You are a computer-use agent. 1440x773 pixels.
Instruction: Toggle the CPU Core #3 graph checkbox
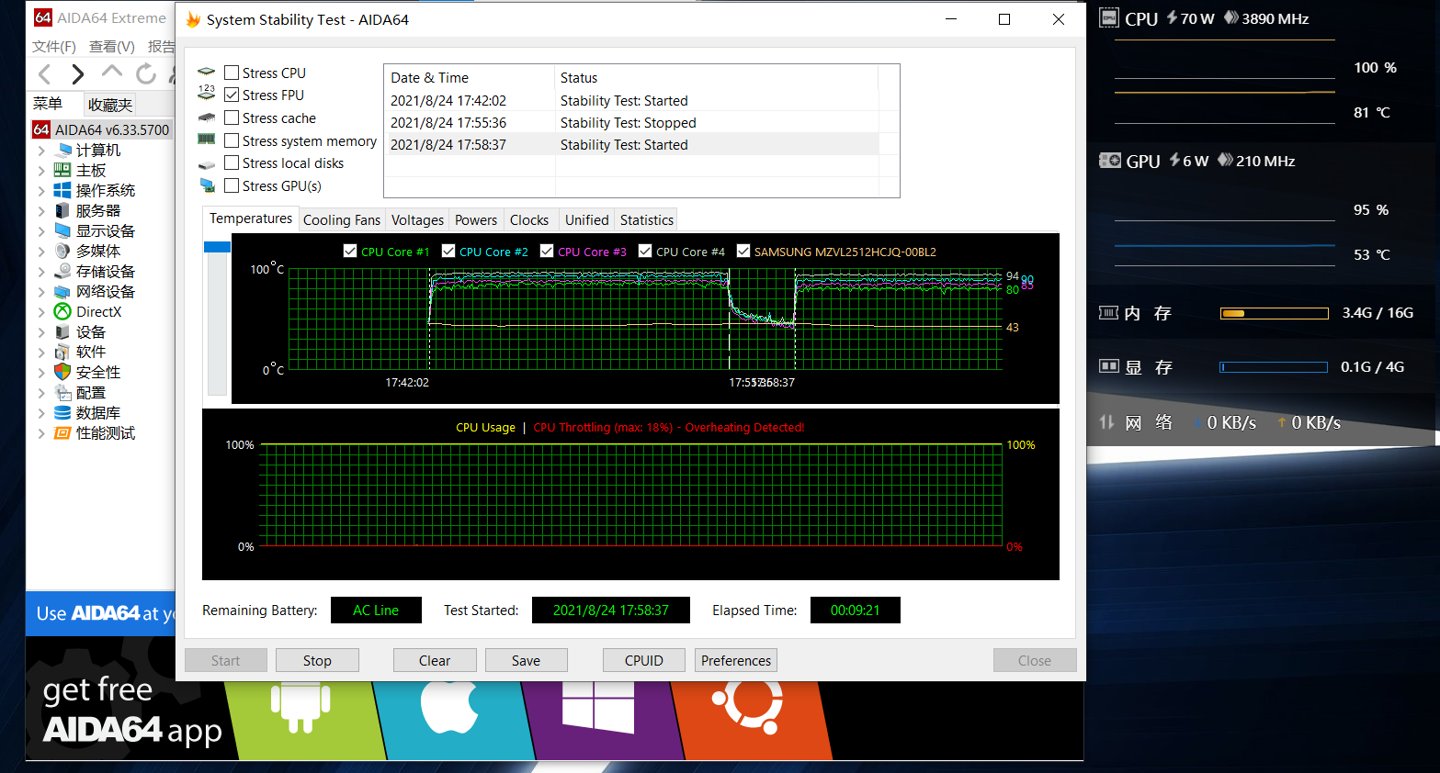(546, 251)
